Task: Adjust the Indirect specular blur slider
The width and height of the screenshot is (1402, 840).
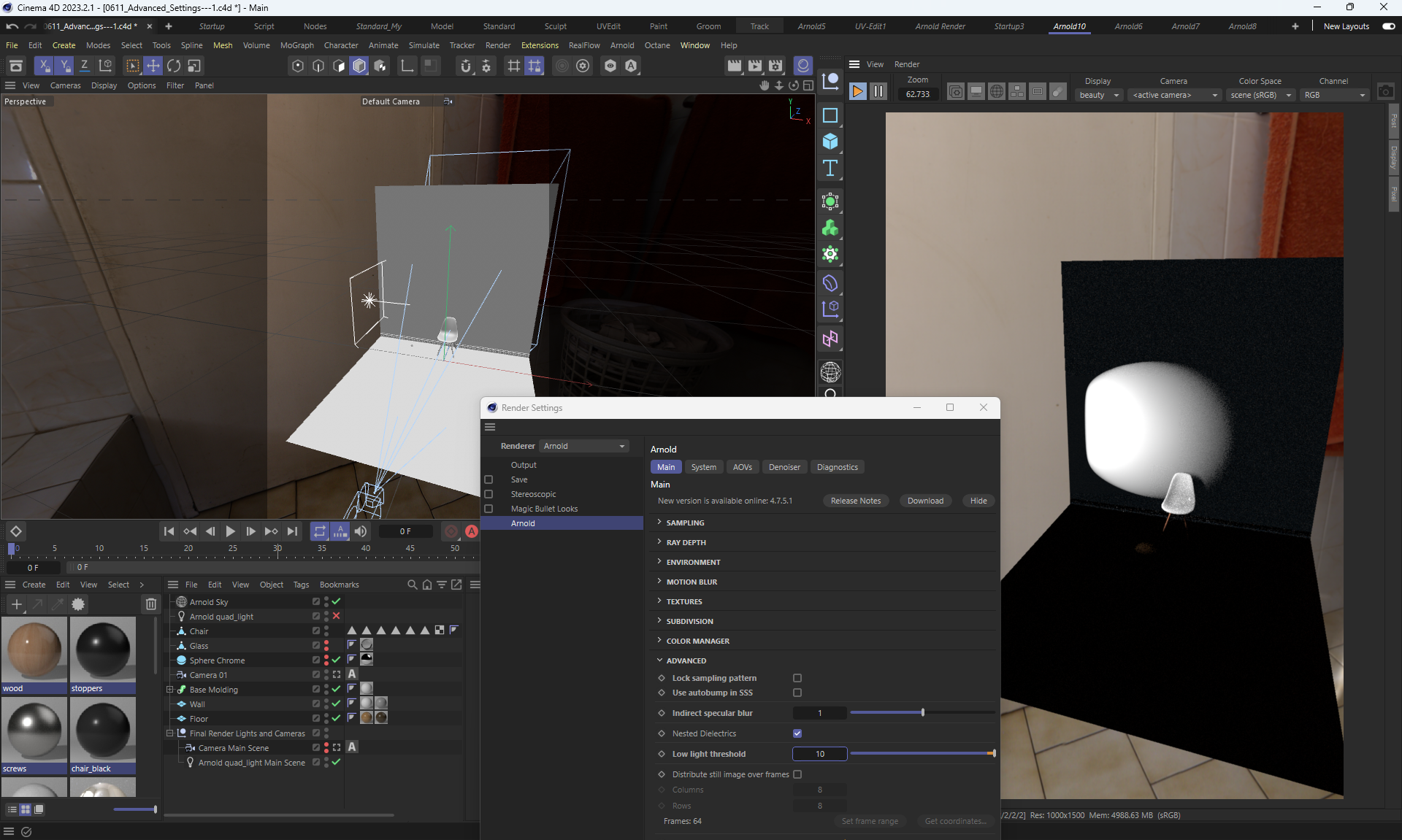Action: tap(923, 713)
